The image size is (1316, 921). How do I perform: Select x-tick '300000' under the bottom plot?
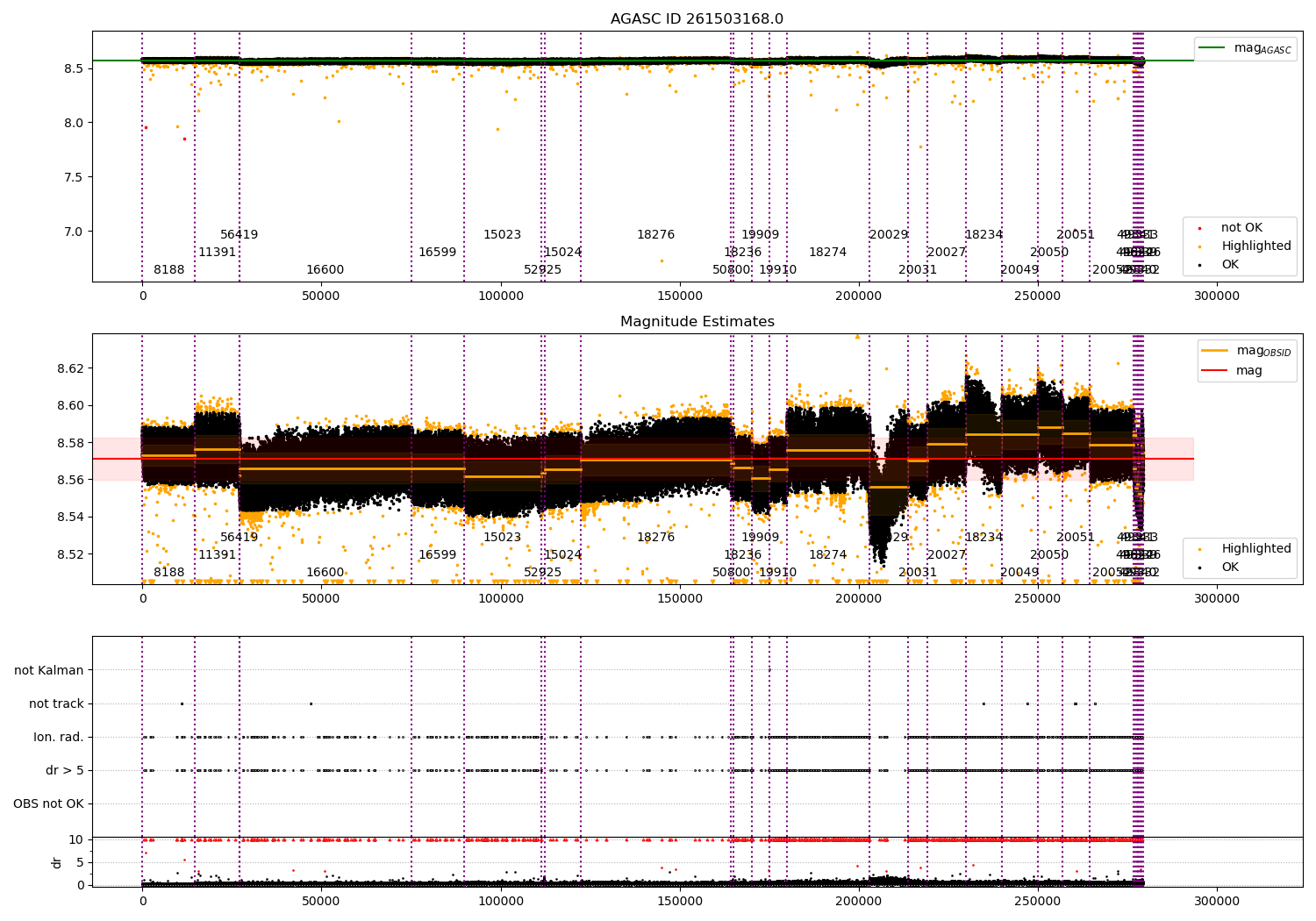[1217, 902]
